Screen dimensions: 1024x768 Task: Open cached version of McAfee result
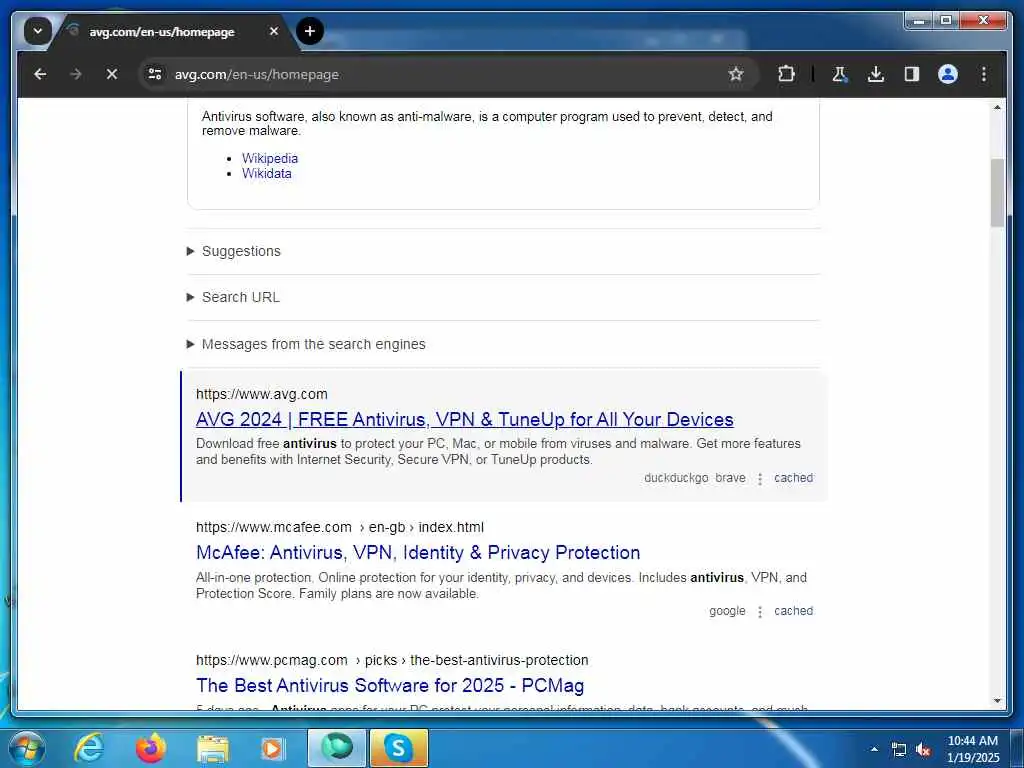[x=793, y=611]
